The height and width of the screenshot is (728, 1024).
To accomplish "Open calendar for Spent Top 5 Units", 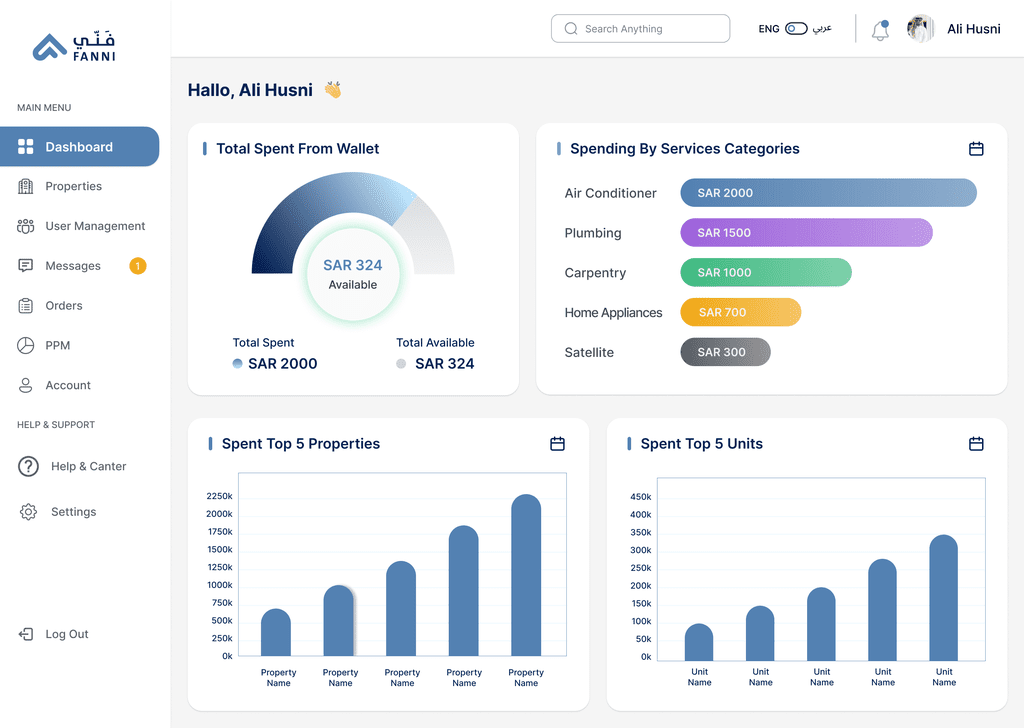I will point(976,444).
